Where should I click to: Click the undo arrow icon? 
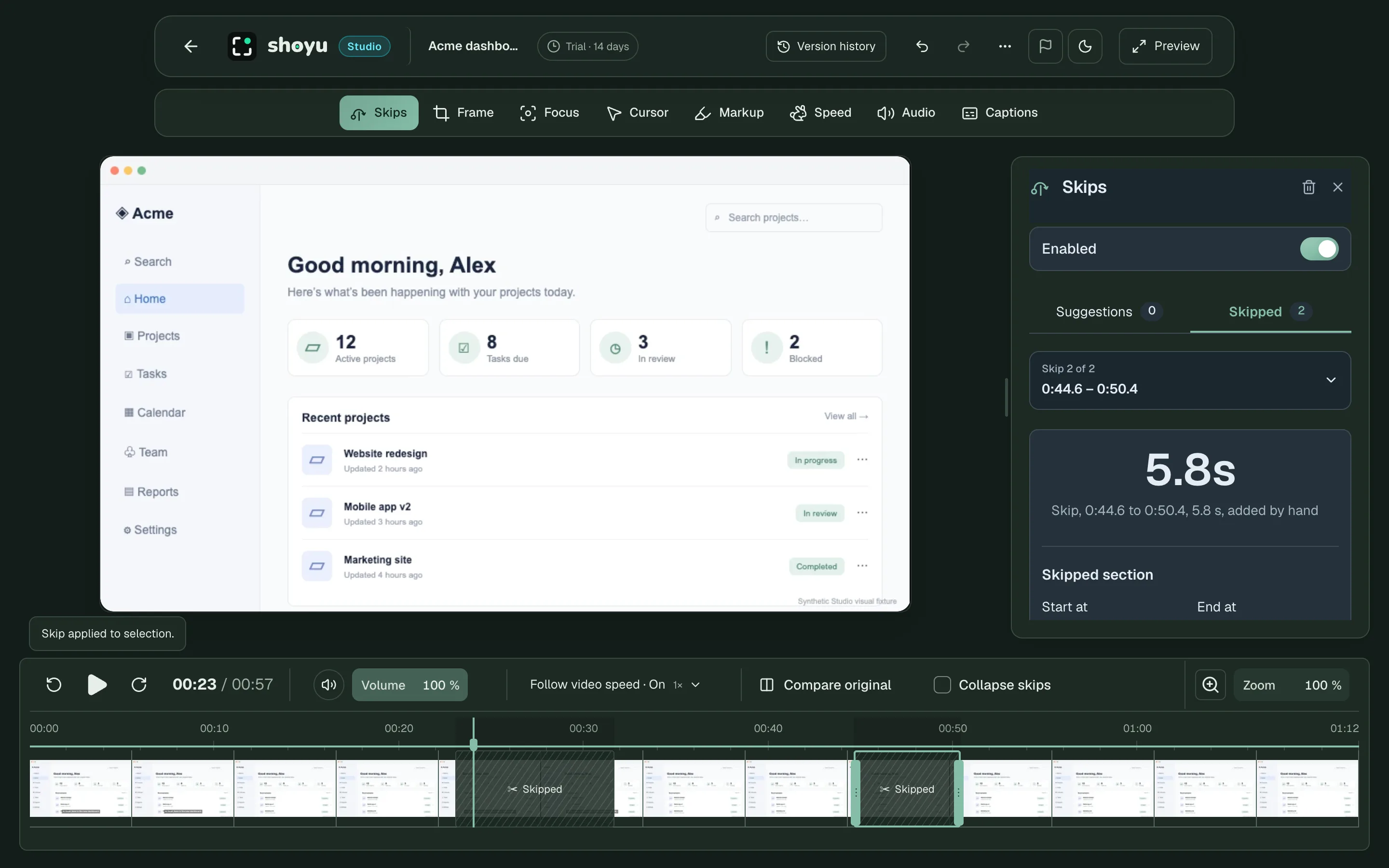click(922, 46)
